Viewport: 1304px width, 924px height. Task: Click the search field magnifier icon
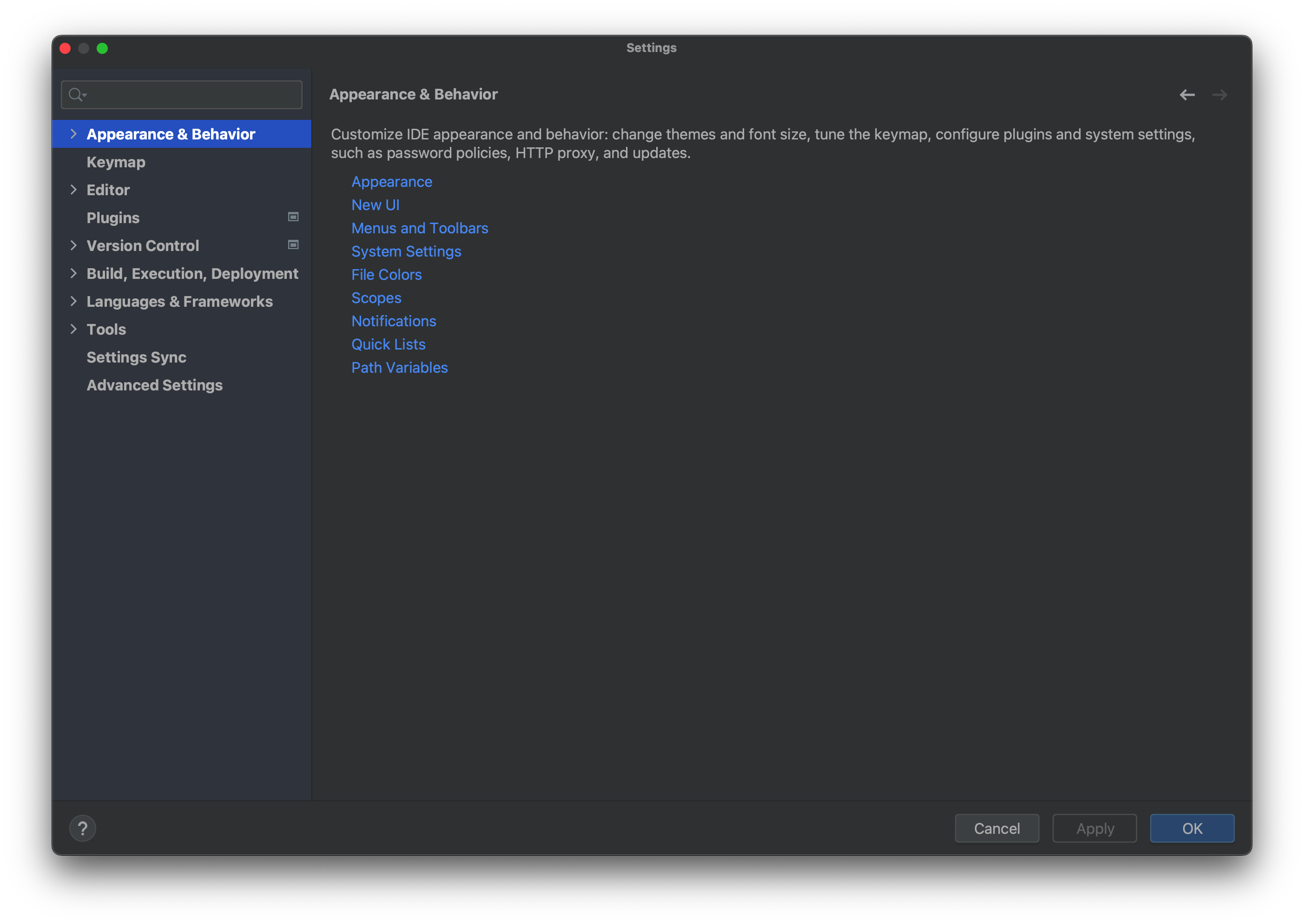(79, 94)
